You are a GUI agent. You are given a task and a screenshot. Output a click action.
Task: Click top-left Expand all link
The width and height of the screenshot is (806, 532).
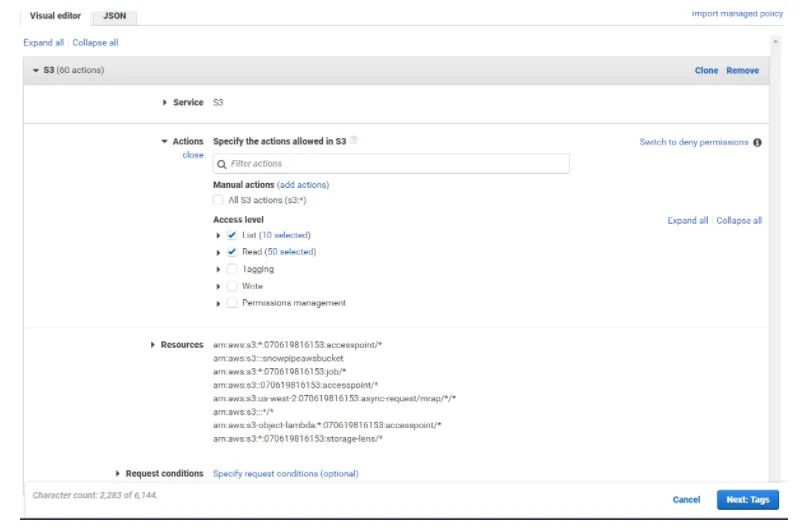pyautogui.click(x=44, y=43)
